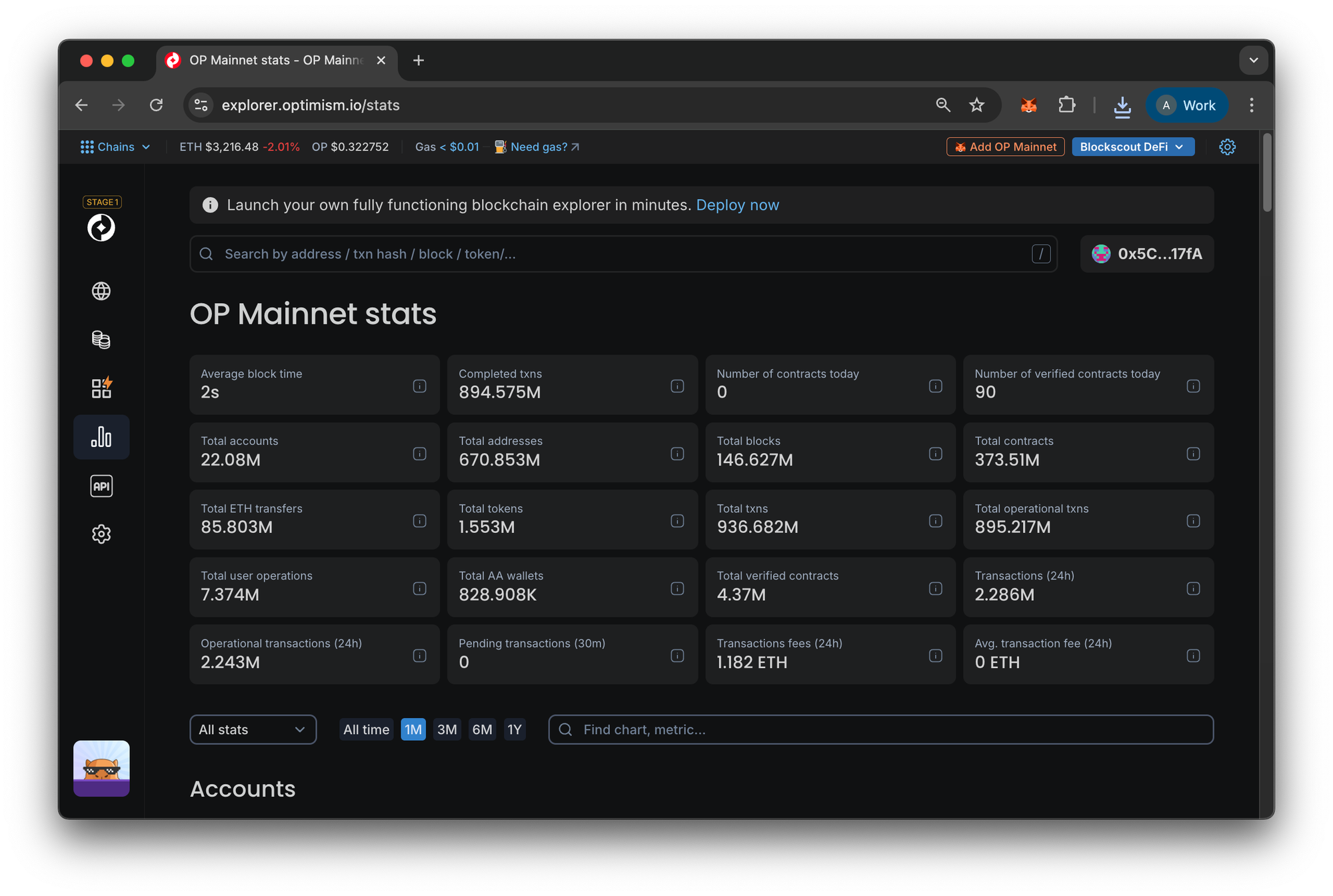Select the tokens icon in the sidebar

tap(101, 340)
